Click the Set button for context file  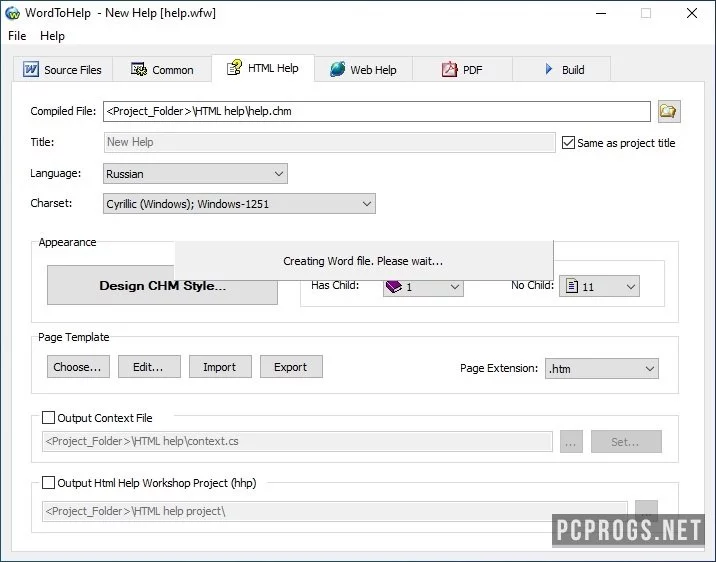point(626,441)
